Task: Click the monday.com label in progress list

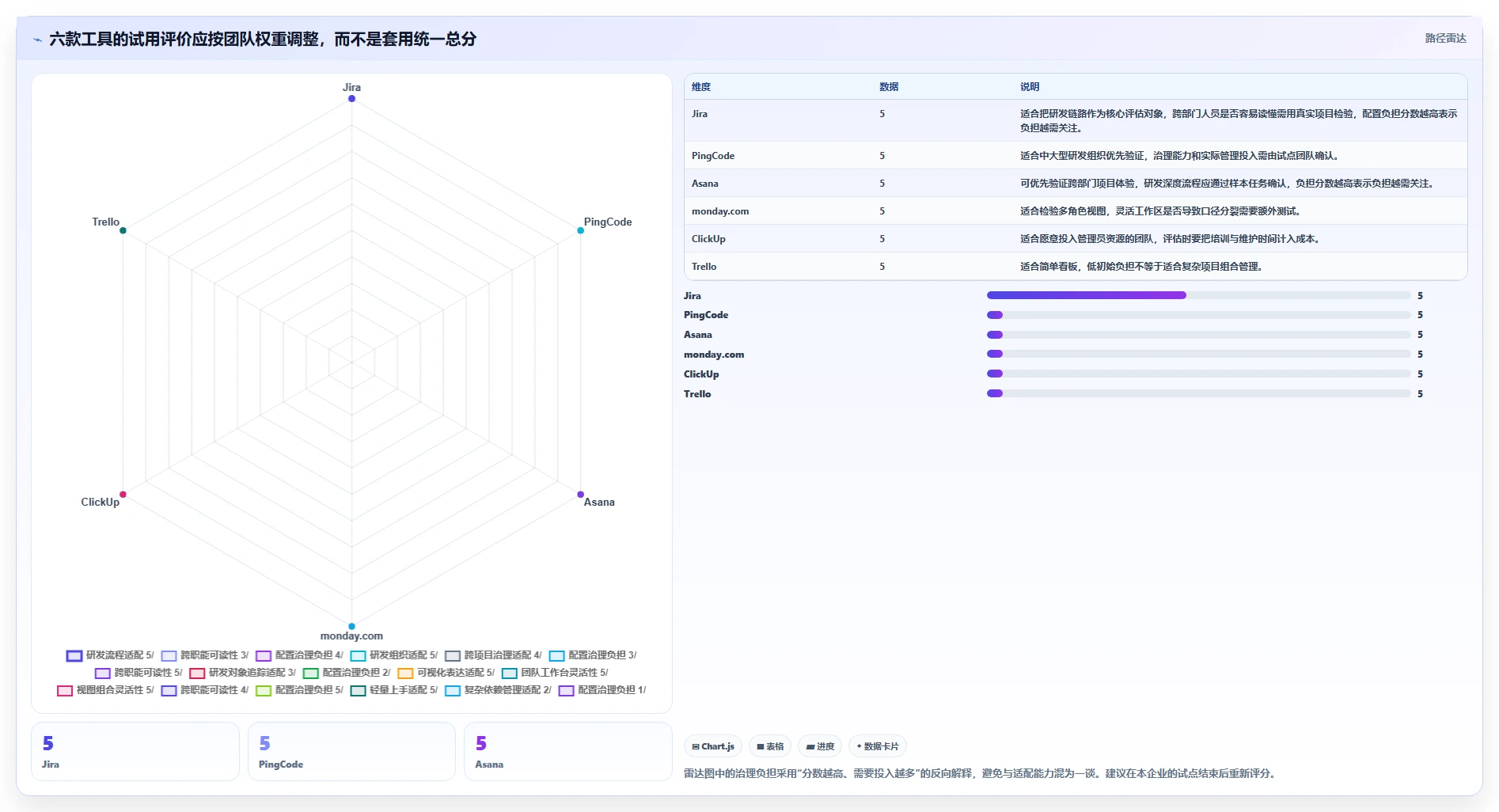Action: tap(714, 355)
